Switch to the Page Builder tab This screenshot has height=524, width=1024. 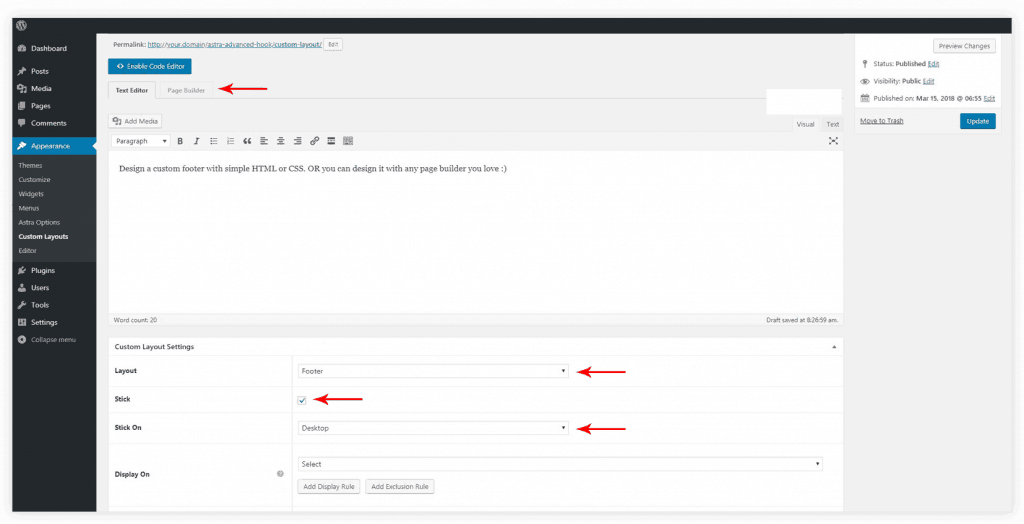coord(186,90)
